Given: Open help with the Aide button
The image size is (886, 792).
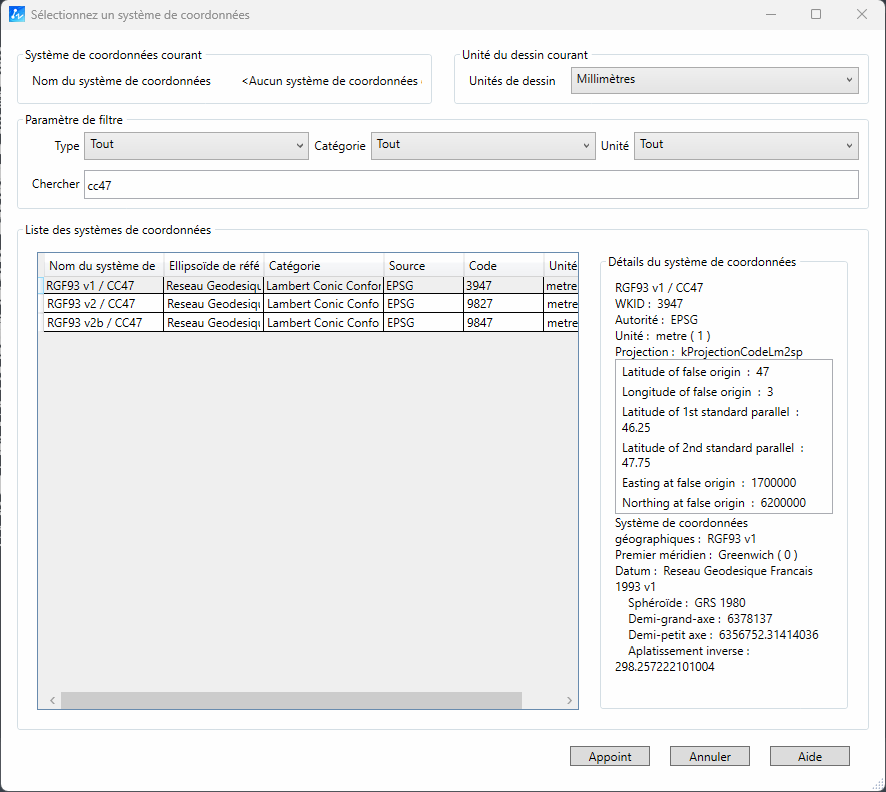Looking at the screenshot, I should (809, 757).
